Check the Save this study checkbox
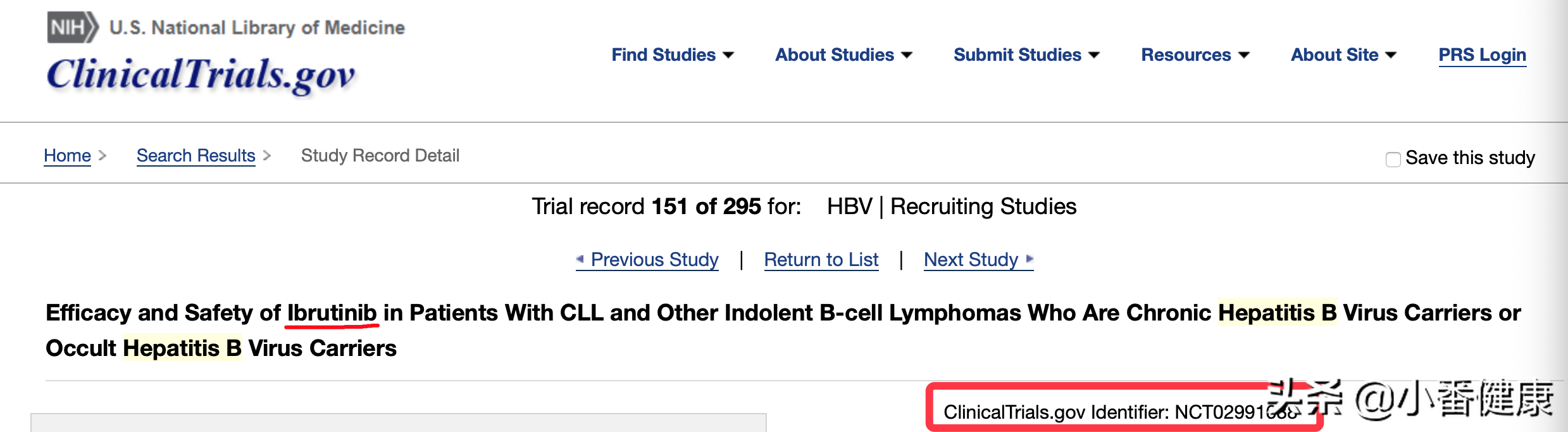Screen dimensions: 1568x432 click(1393, 159)
